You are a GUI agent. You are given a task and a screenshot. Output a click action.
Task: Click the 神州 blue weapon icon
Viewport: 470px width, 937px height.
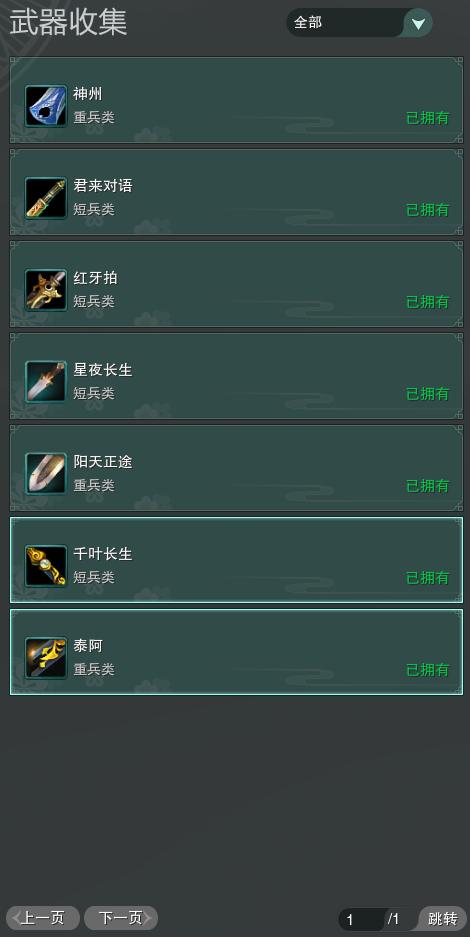pyautogui.click(x=46, y=106)
